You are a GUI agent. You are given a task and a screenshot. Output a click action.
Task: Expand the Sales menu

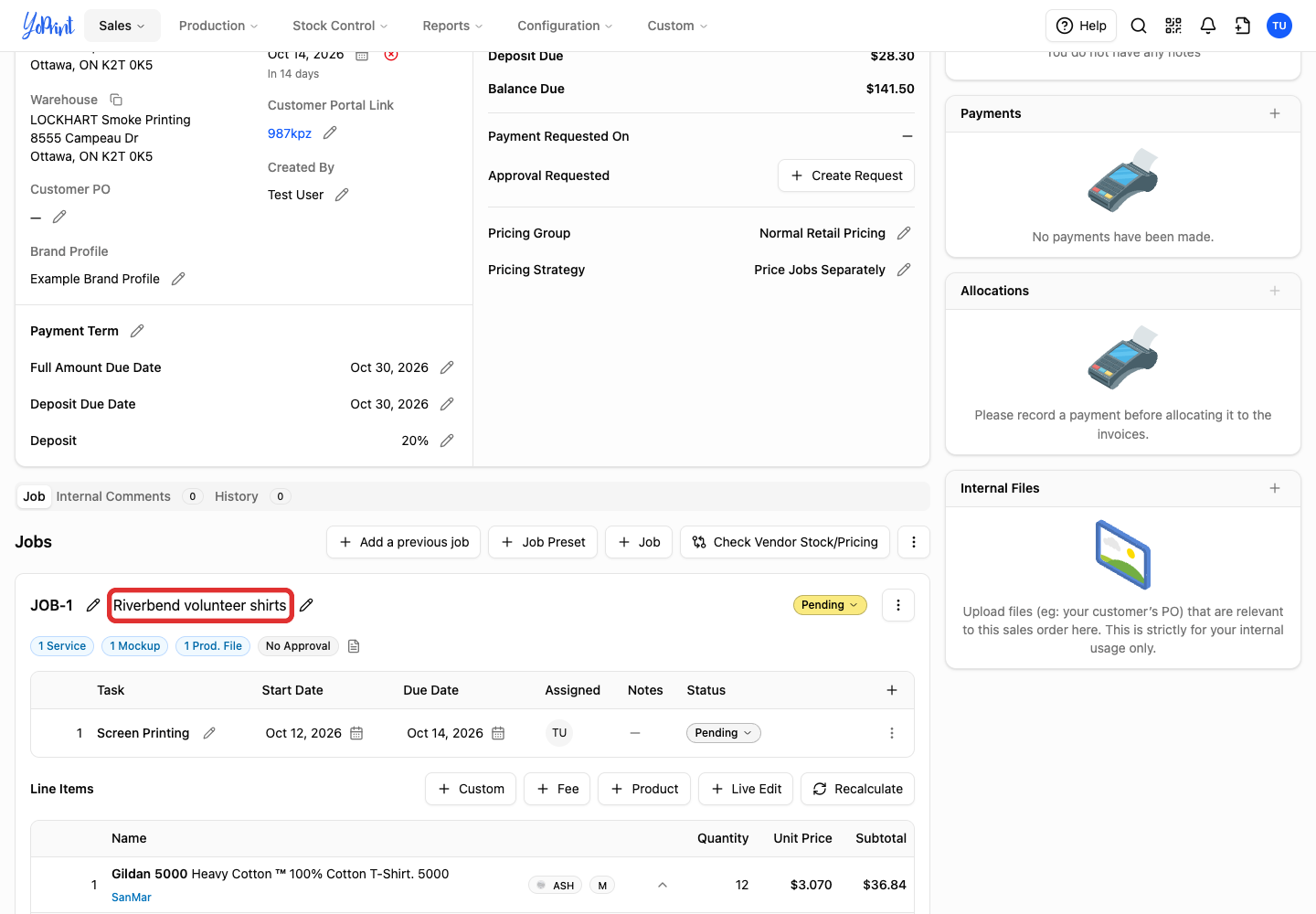tap(122, 26)
